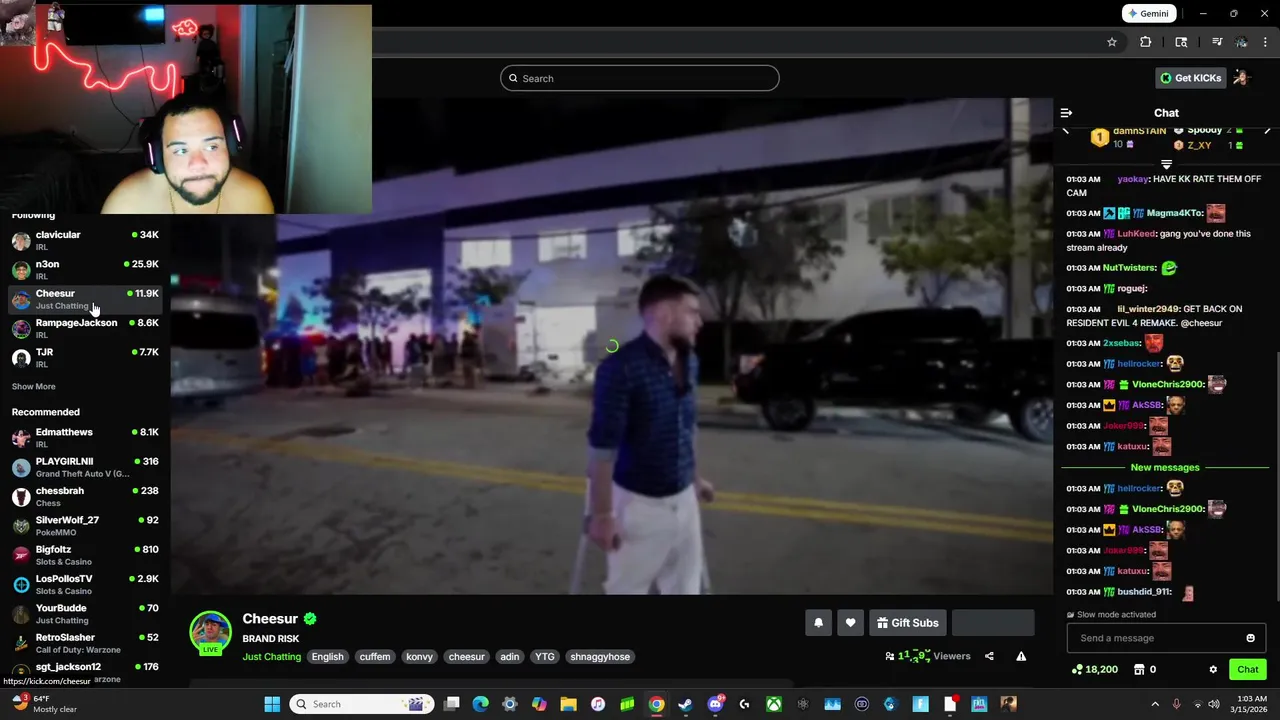Click the video player on the stream
The height and width of the screenshot is (720, 1280).
tap(611, 346)
